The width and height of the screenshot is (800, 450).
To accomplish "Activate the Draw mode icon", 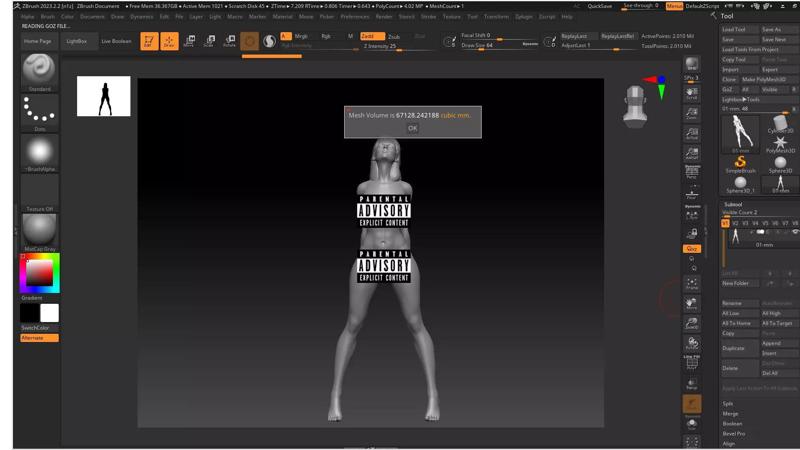I will click(x=169, y=41).
